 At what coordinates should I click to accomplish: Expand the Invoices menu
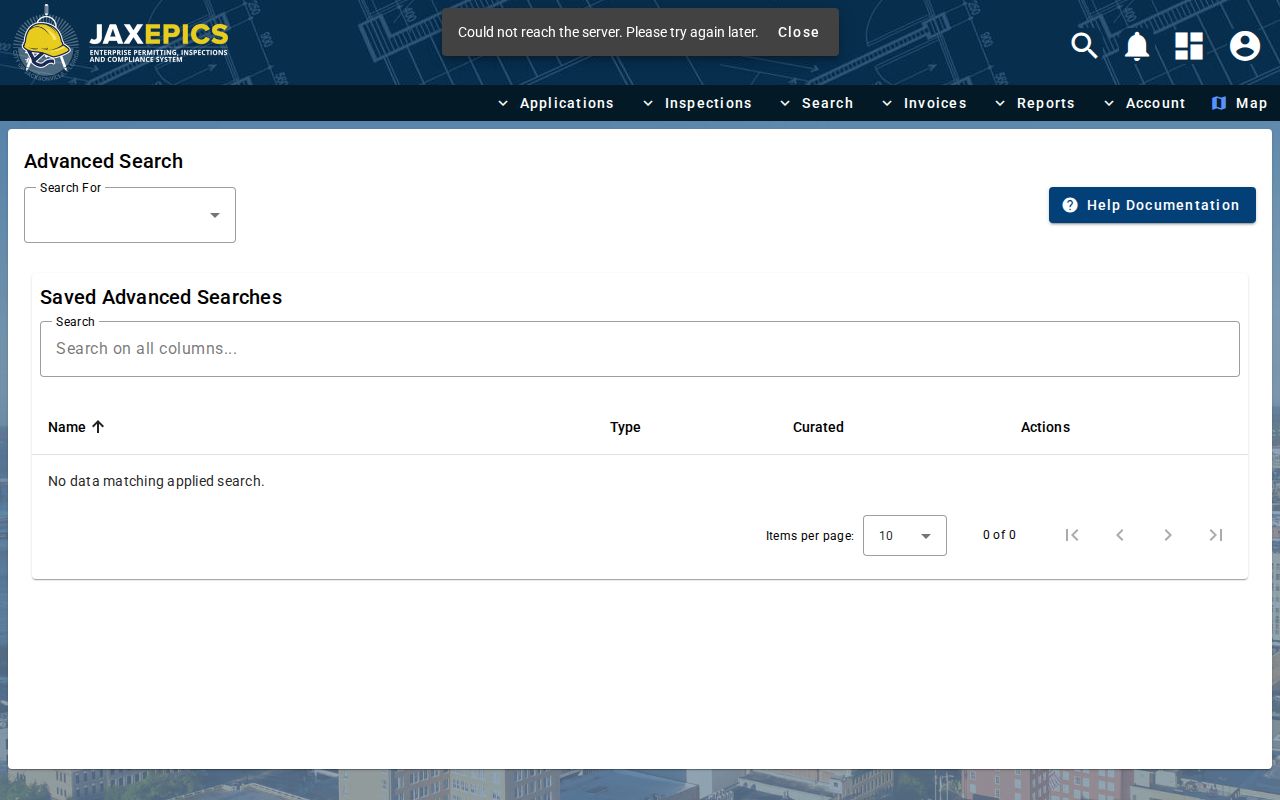(x=923, y=103)
